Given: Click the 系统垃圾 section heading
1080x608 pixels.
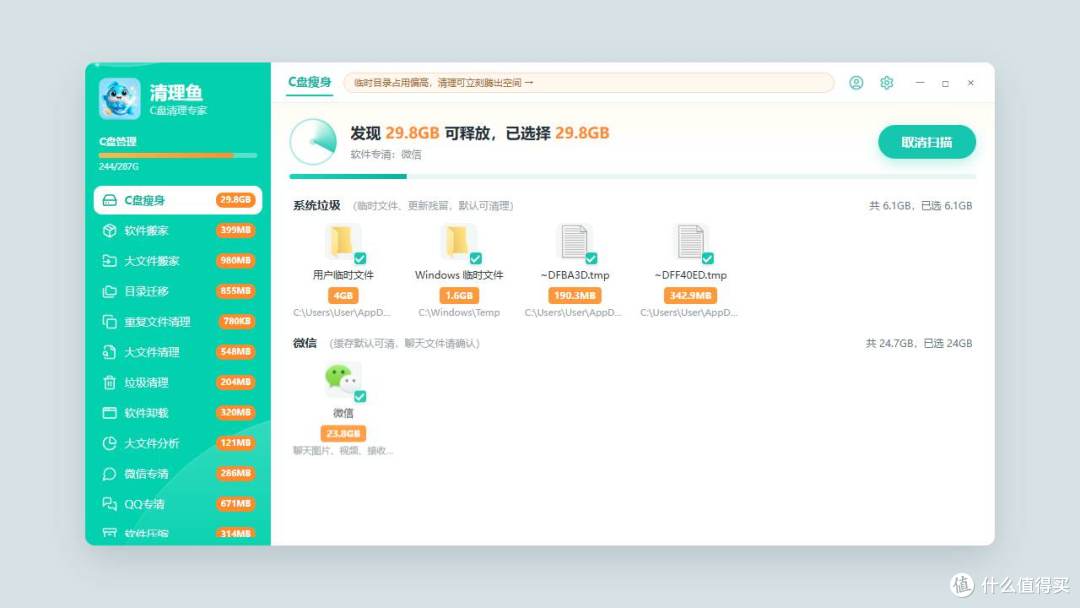Looking at the screenshot, I should (x=316, y=205).
